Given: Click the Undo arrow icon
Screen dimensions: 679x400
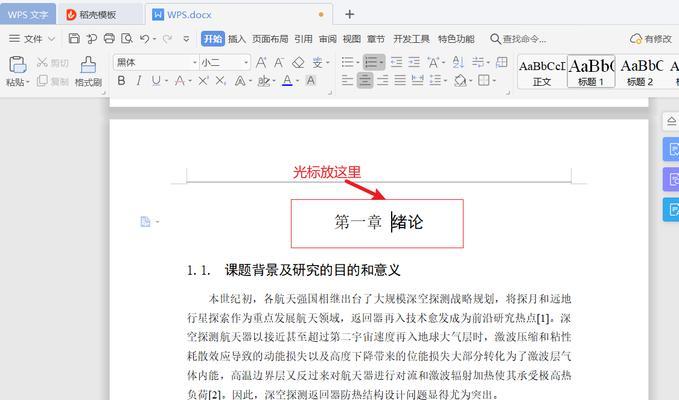Looking at the screenshot, I should point(145,39).
